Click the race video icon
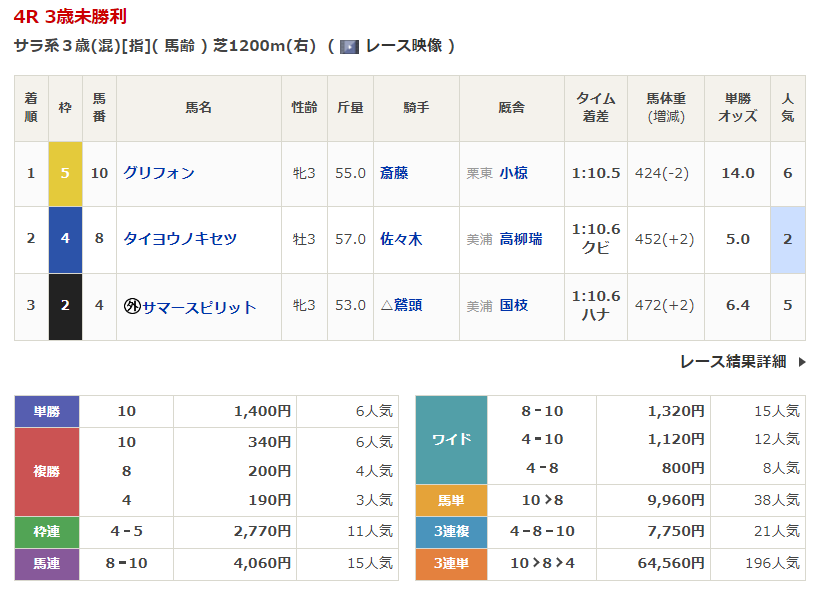 pyautogui.click(x=349, y=46)
